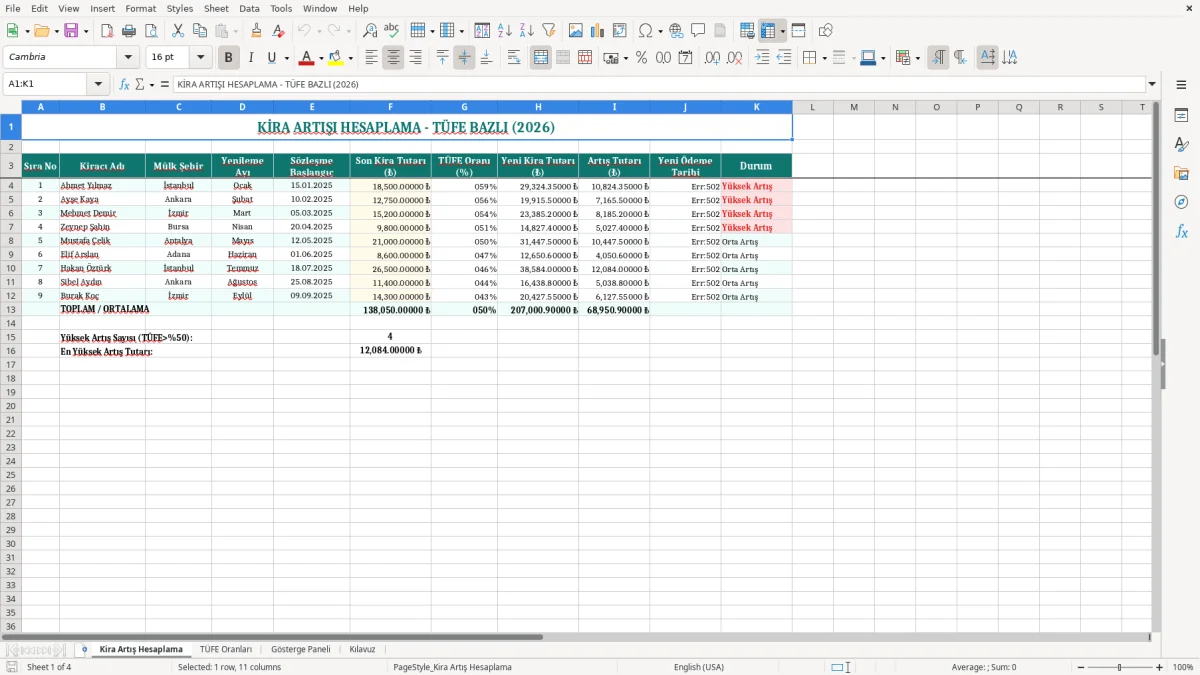Open the 16 pt font size dropdown
The height and width of the screenshot is (675, 1200).
201,58
